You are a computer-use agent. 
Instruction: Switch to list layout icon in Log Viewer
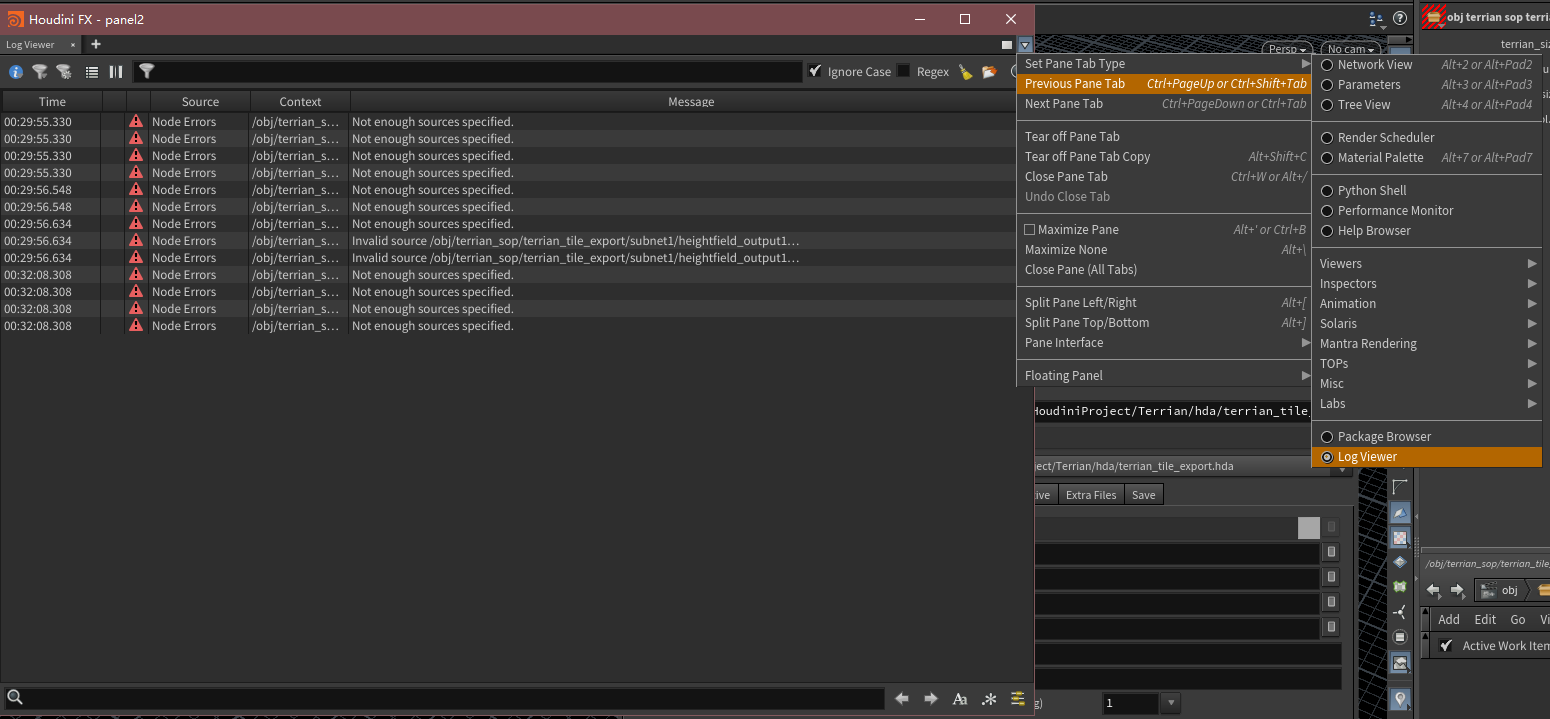pos(92,72)
